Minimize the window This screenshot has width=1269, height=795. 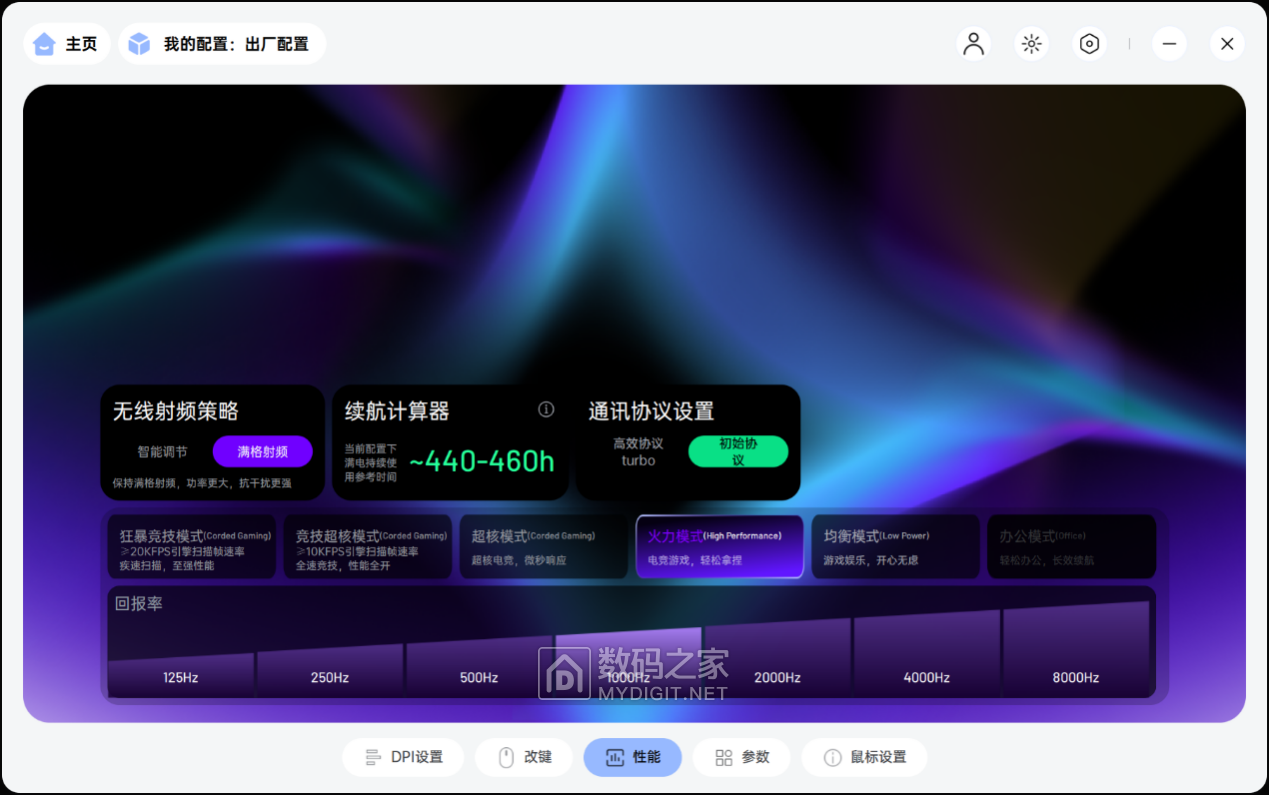pos(1169,44)
